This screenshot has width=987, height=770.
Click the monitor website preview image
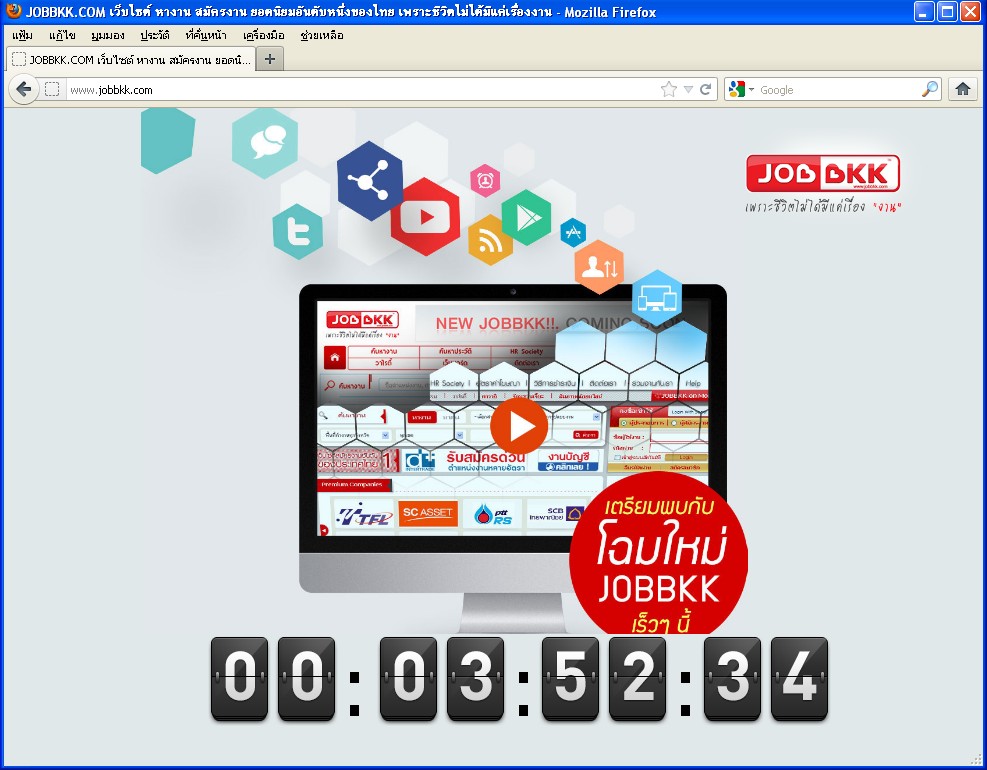[513, 418]
